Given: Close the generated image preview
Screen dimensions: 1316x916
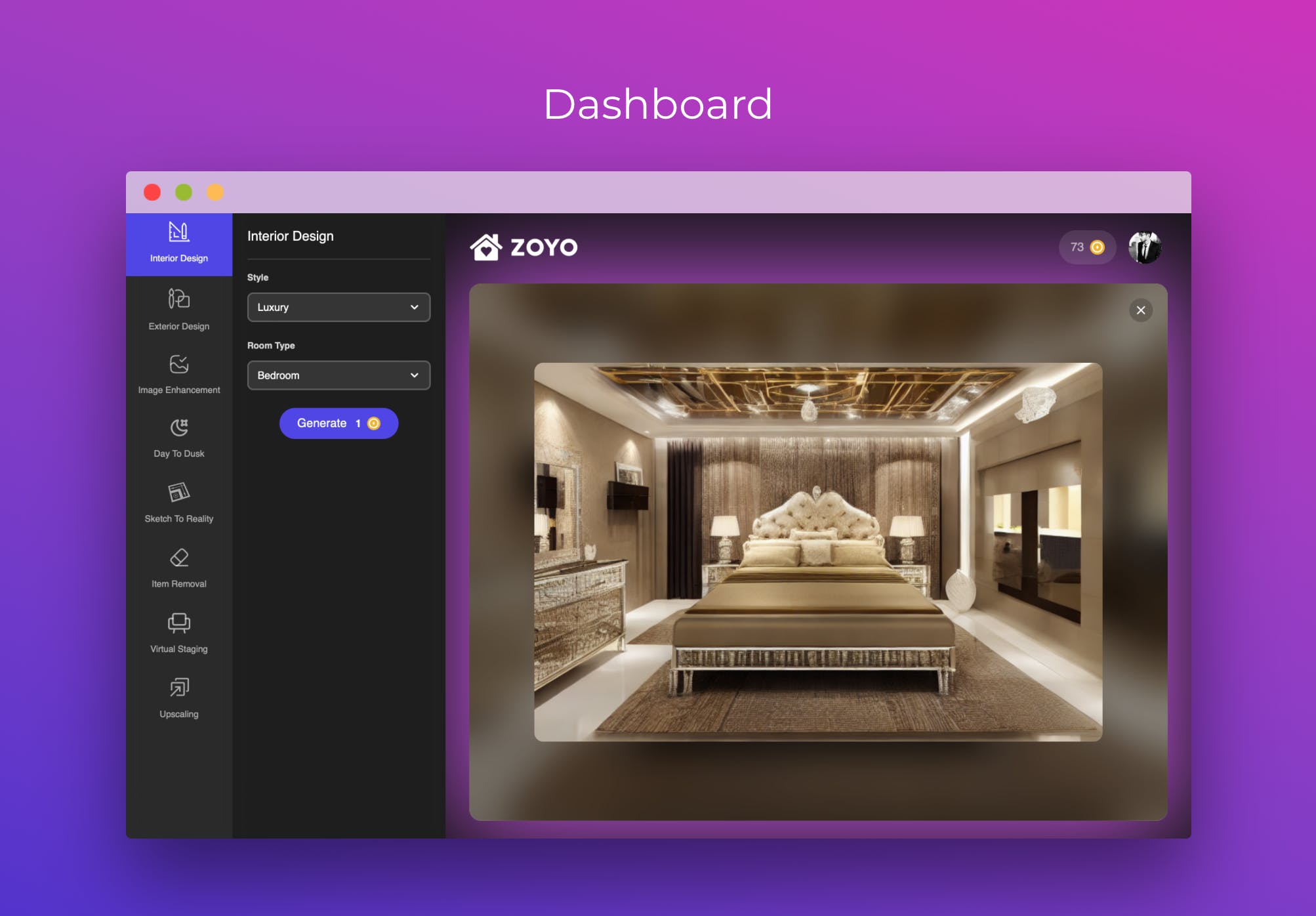Looking at the screenshot, I should [x=1140, y=310].
